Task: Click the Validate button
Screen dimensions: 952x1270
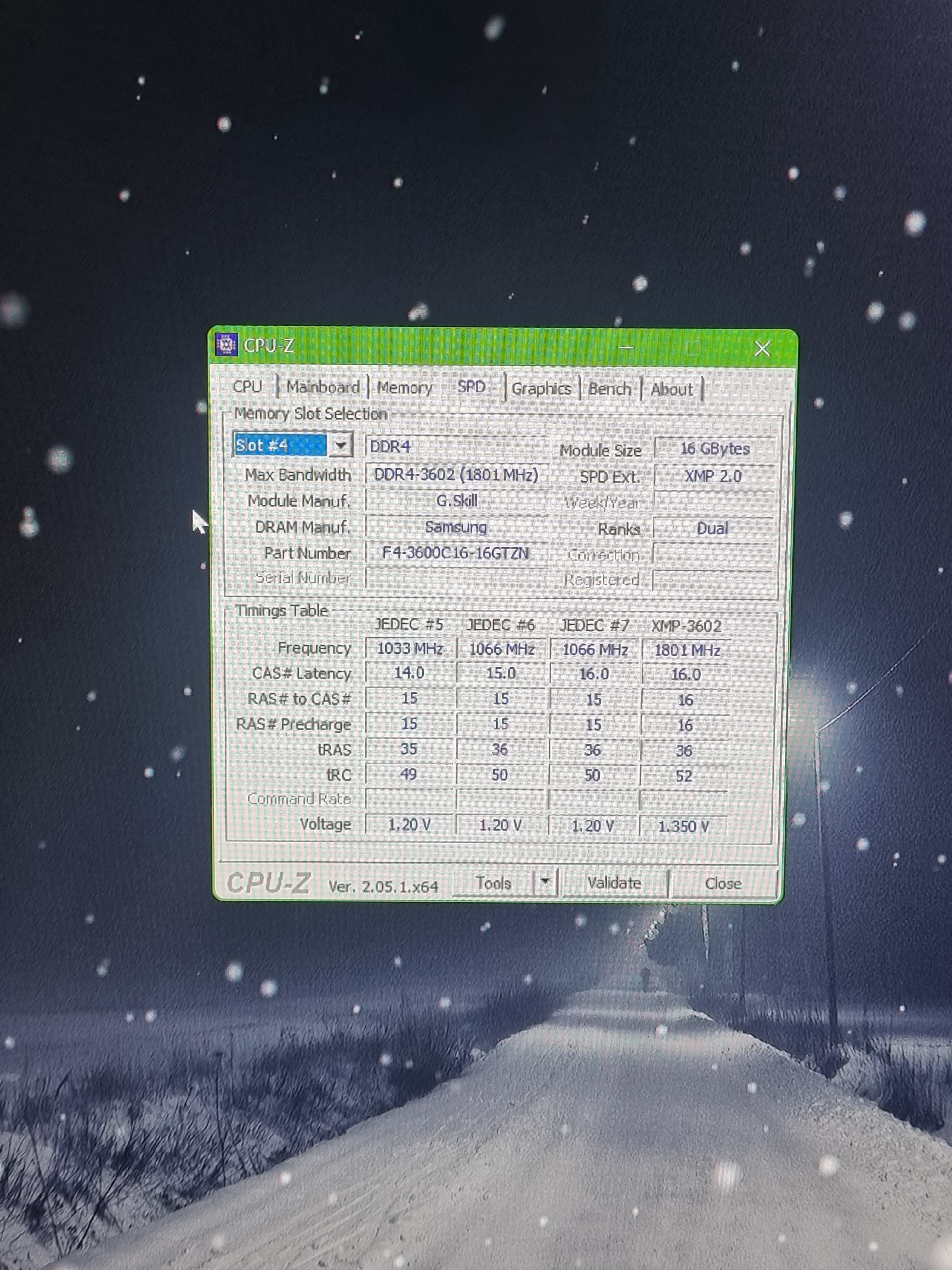Action: tap(614, 883)
